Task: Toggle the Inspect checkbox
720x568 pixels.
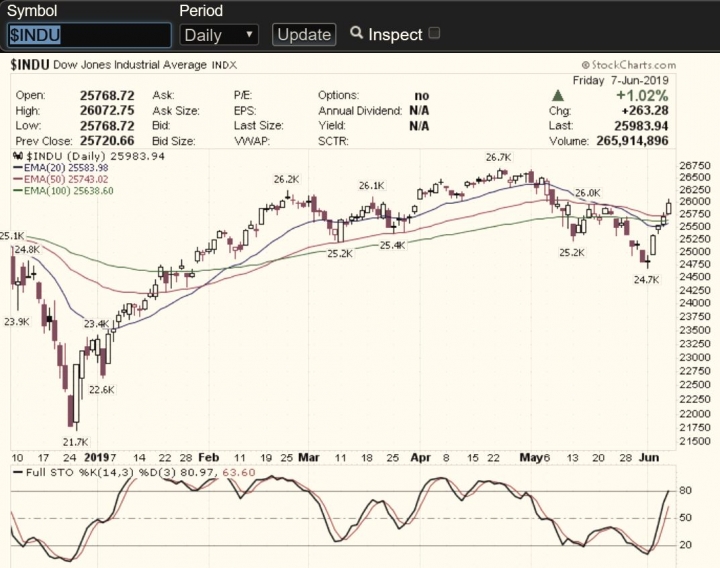Action: (434, 33)
